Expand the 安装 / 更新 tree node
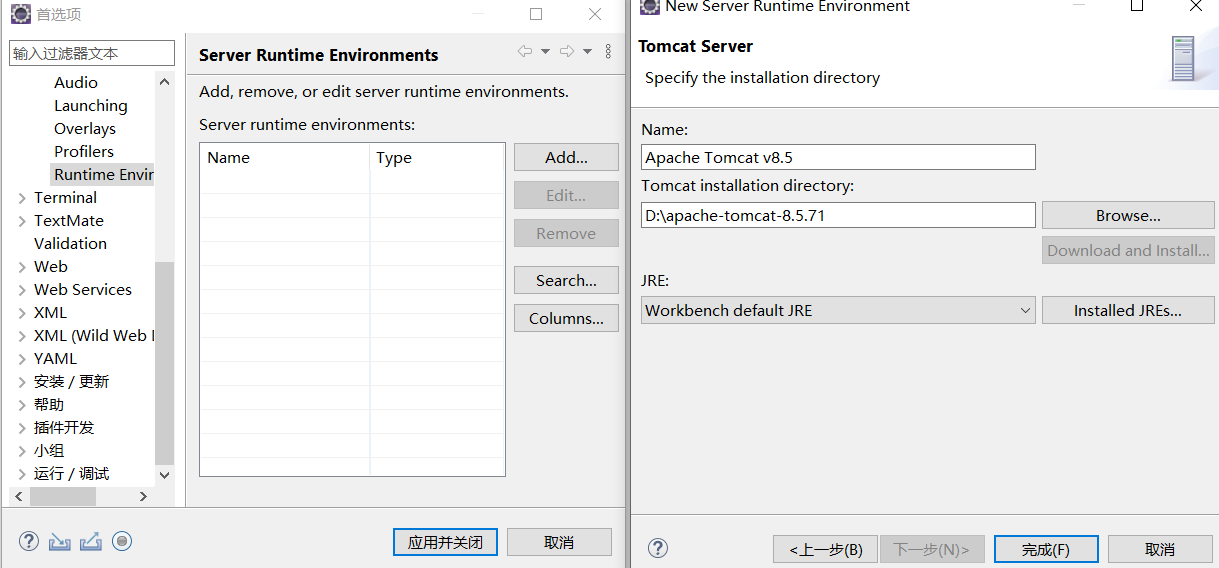 pyautogui.click(x=23, y=382)
